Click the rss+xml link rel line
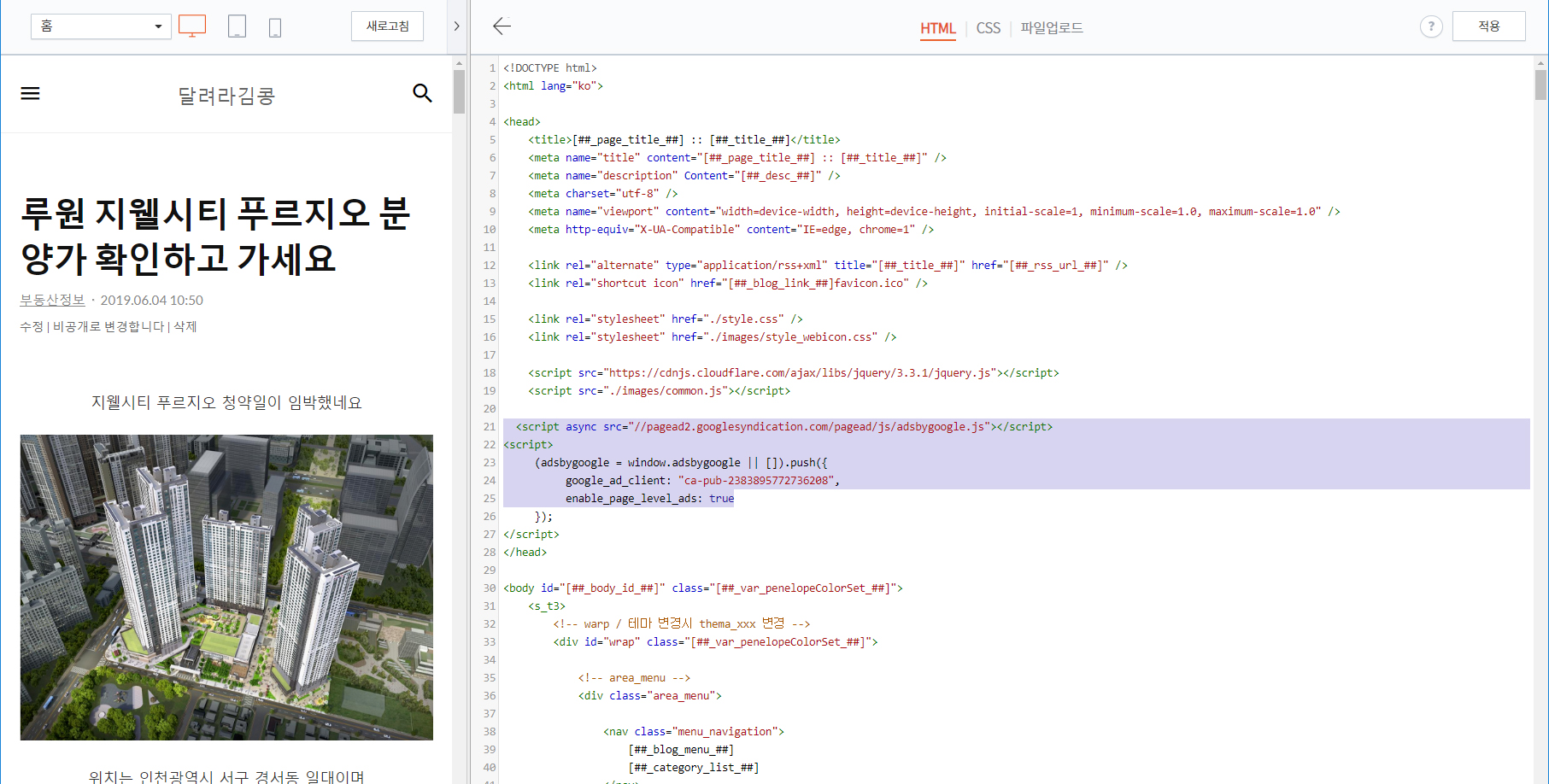The height and width of the screenshot is (784, 1549). pos(827,265)
